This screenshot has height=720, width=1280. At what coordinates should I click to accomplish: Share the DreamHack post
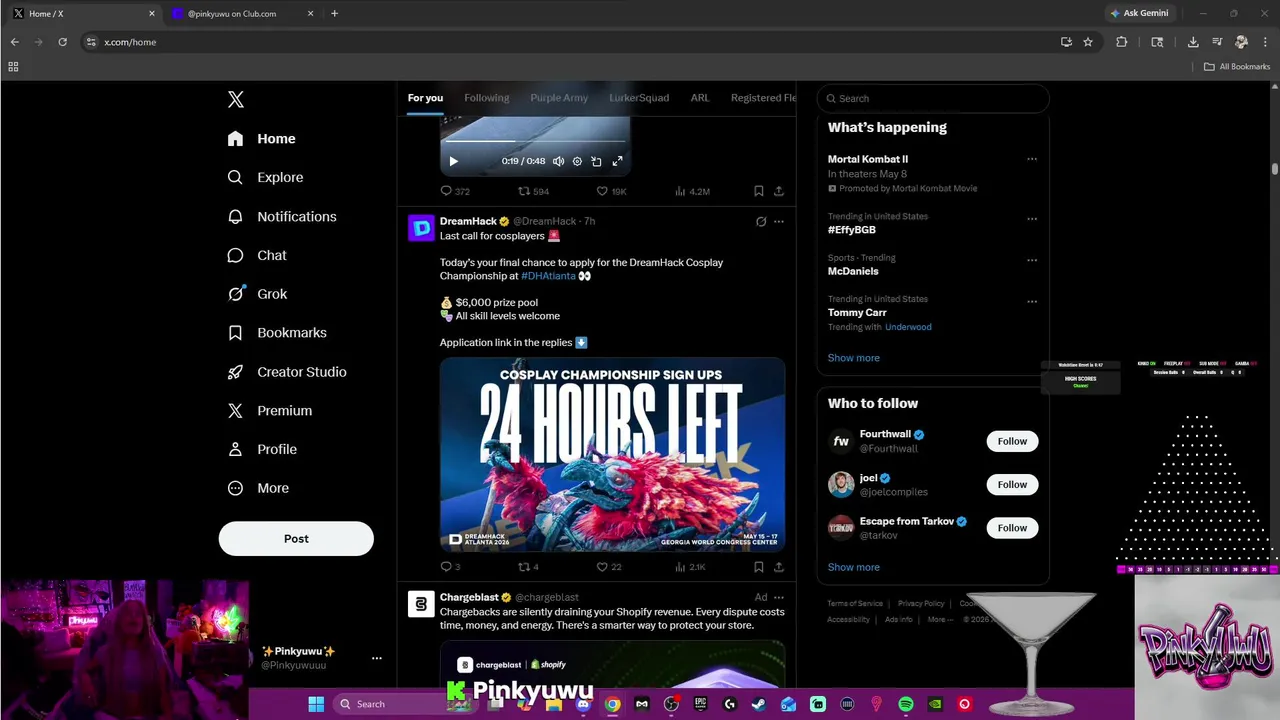[x=779, y=567]
